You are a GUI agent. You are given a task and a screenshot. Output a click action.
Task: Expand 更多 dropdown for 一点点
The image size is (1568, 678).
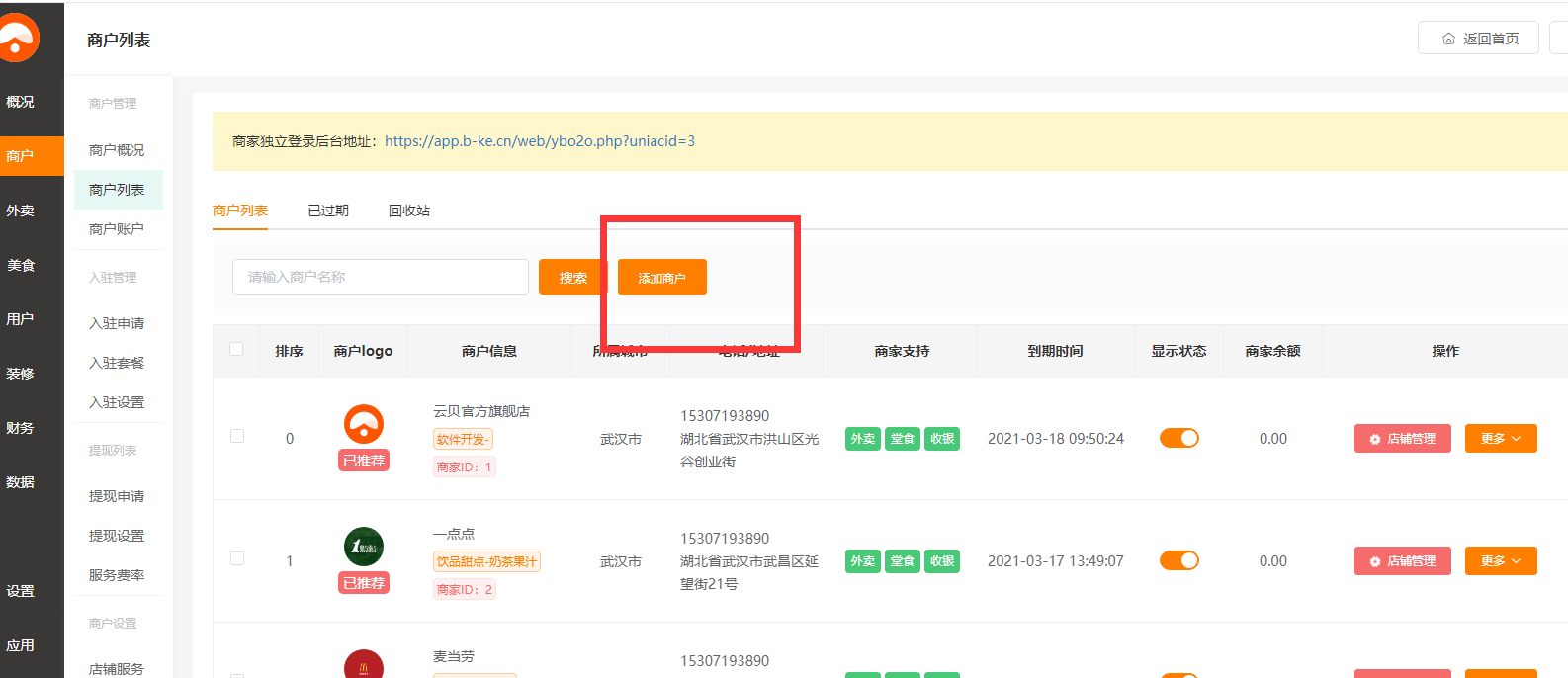(x=1501, y=560)
